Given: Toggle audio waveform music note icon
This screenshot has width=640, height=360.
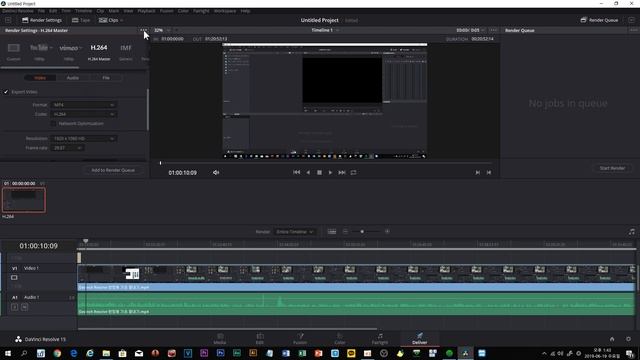Looking at the screenshot, I should [632, 231].
